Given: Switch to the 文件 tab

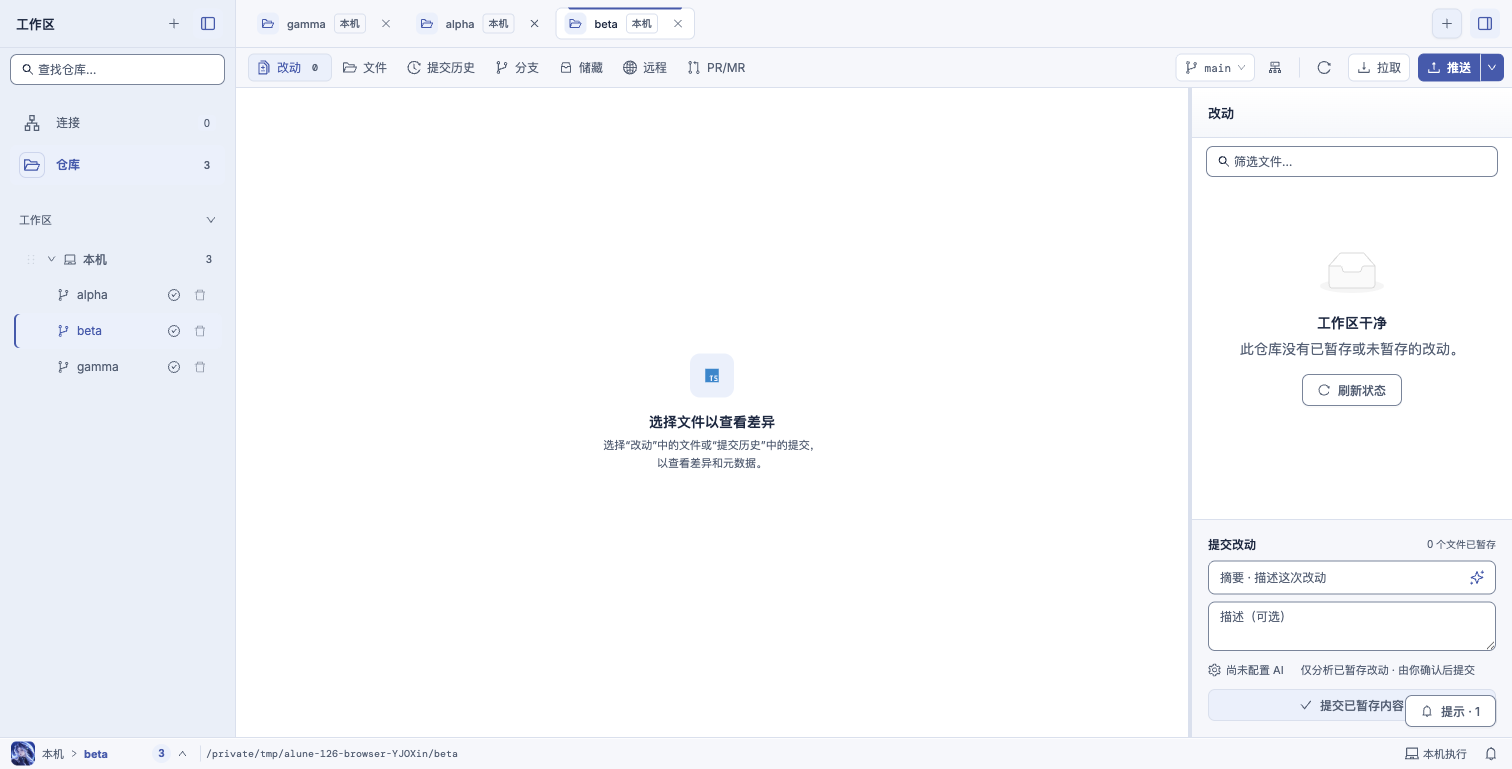Looking at the screenshot, I should [x=365, y=68].
